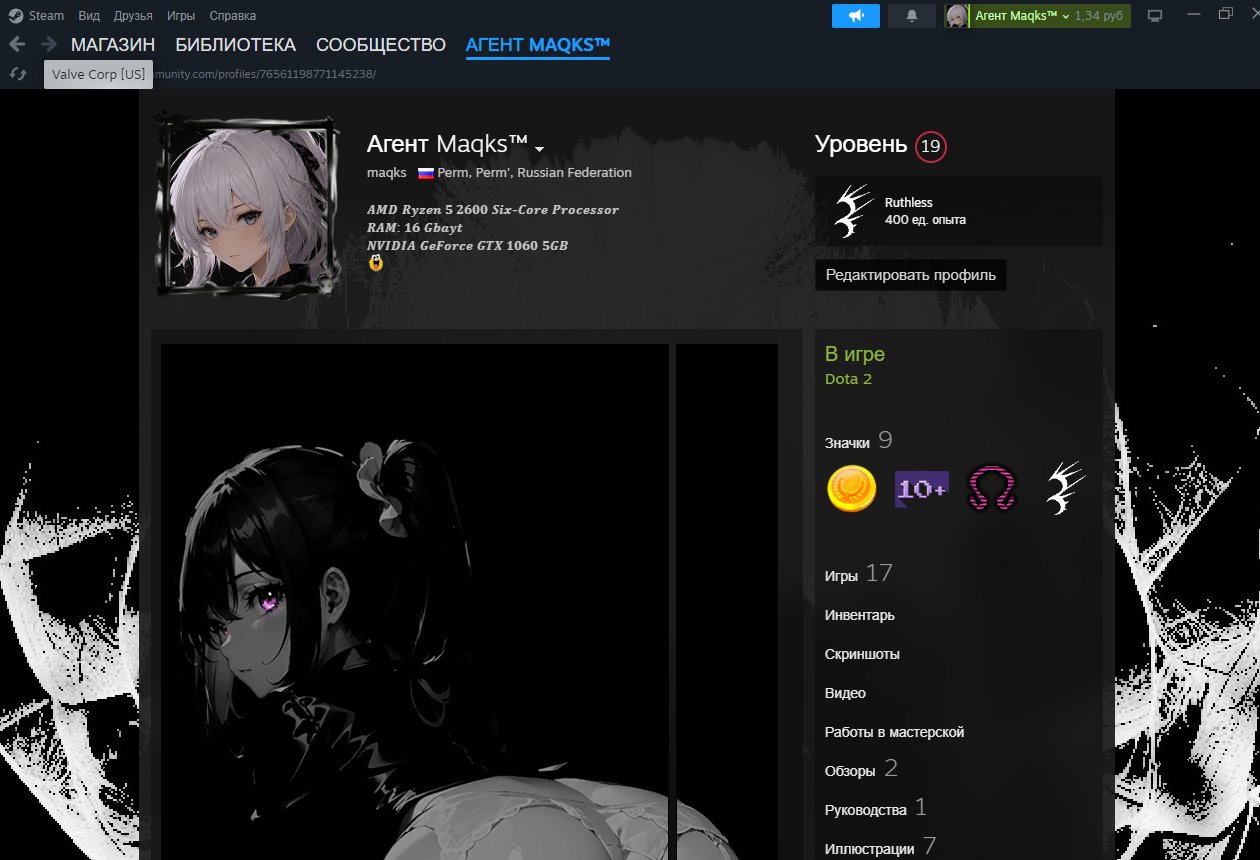Open Инвентарь link
Viewport: 1260px width, 860px height.
coord(860,615)
